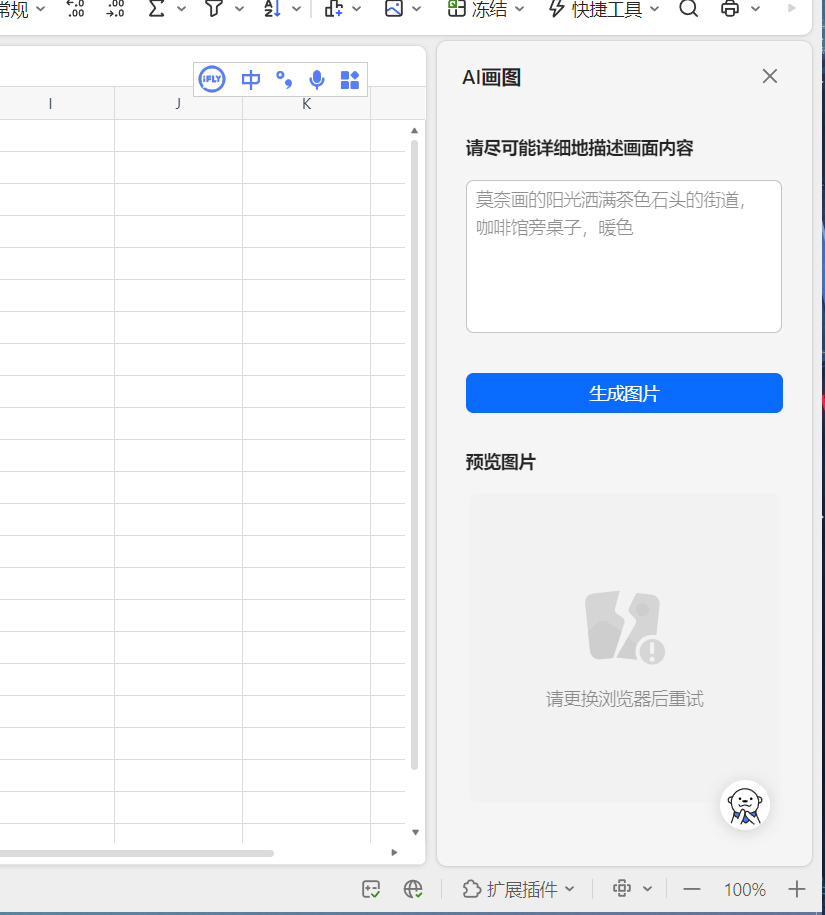Click the horizontal scrollbar right arrow
Image resolution: width=825 pixels, height=915 pixels.
pos(394,853)
